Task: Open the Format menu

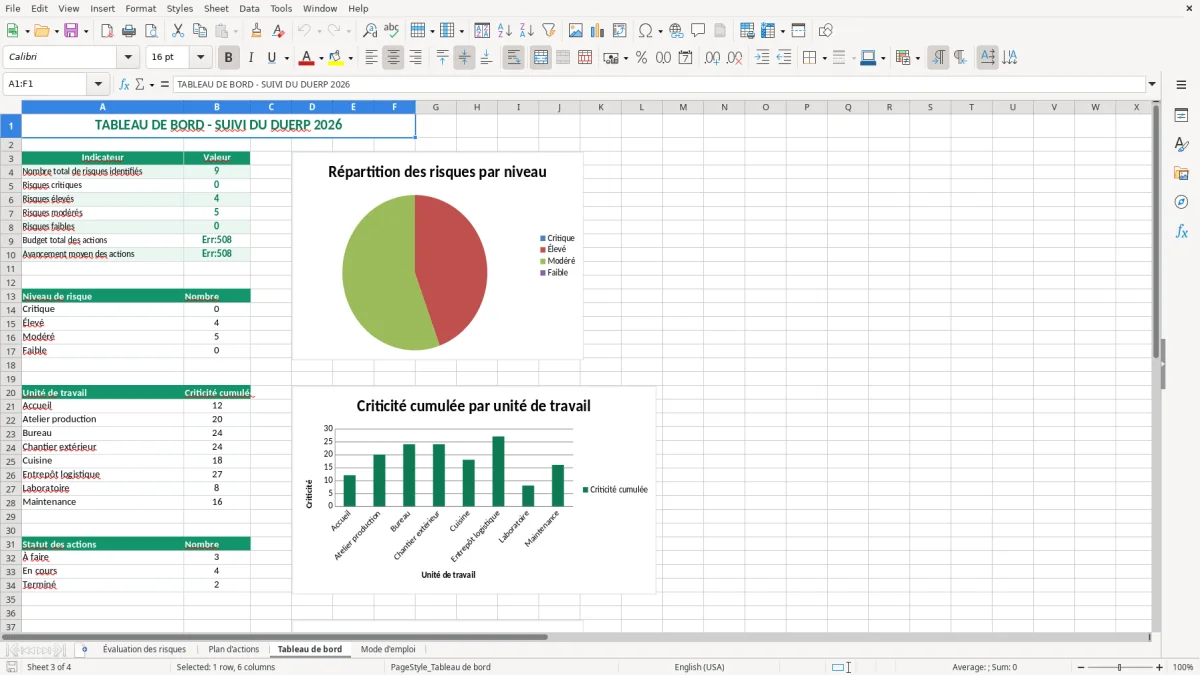Action: pyautogui.click(x=140, y=8)
